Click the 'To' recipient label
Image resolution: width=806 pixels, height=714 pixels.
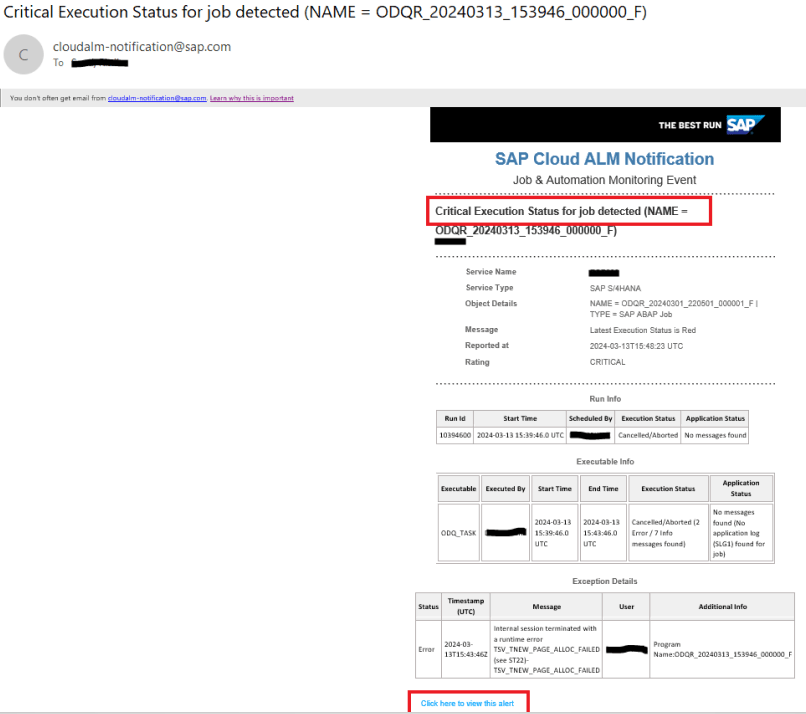click(59, 63)
